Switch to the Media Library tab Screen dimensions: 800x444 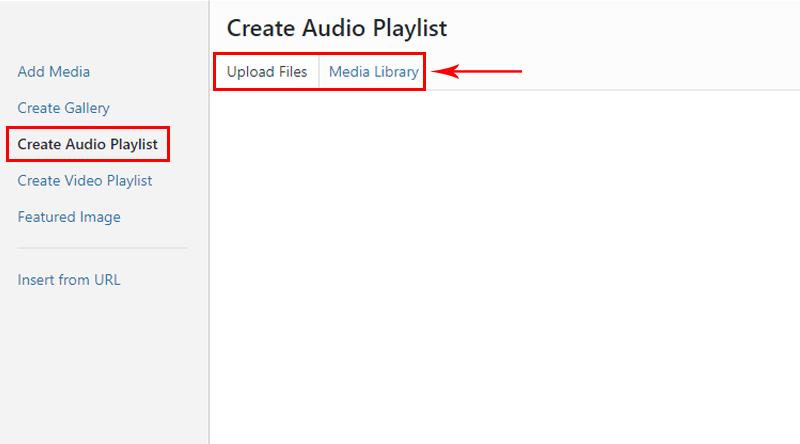click(373, 71)
